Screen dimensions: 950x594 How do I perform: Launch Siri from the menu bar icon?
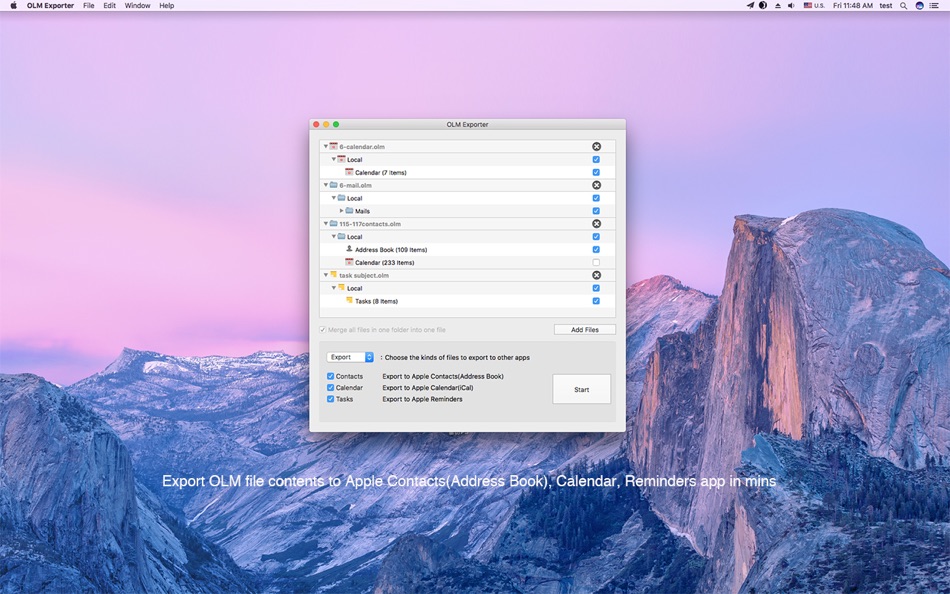tap(919, 5)
